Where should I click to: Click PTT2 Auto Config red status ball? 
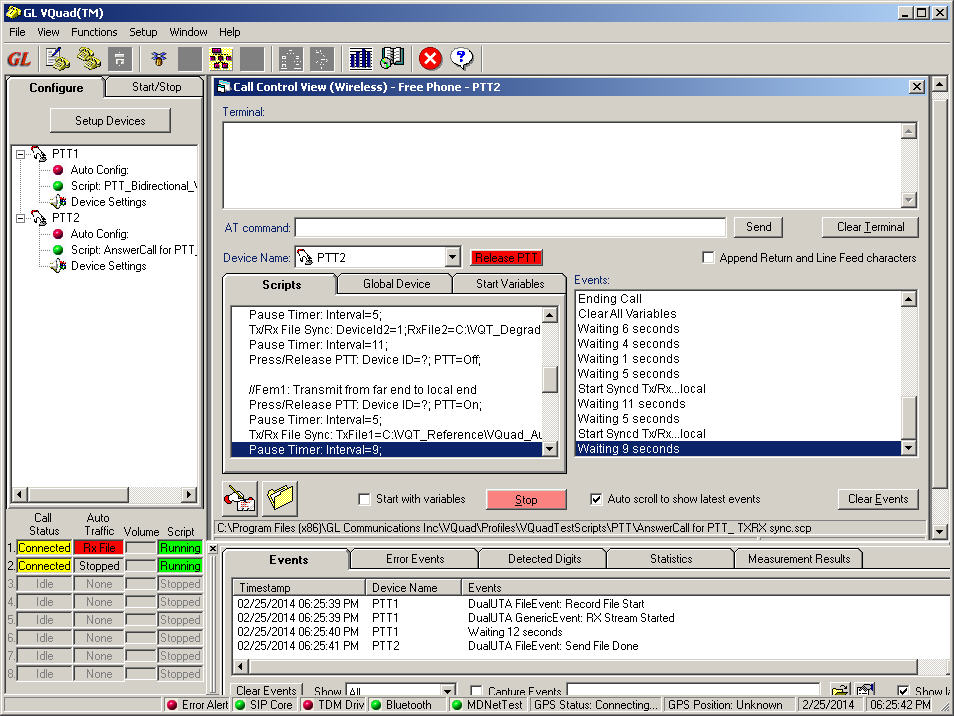pyautogui.click(x=58, y=234)
